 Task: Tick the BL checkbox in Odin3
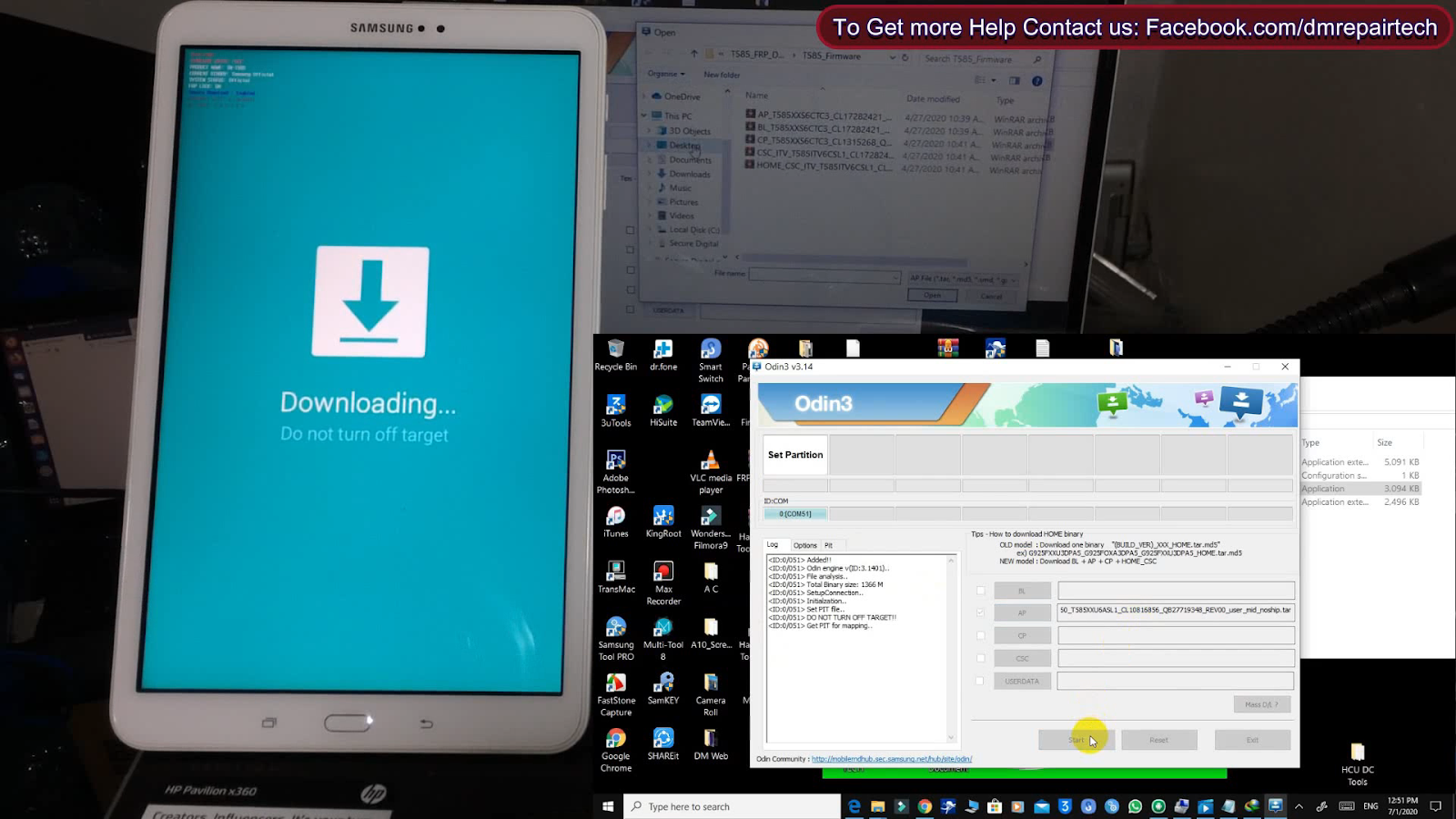click(x=980, y=591)
